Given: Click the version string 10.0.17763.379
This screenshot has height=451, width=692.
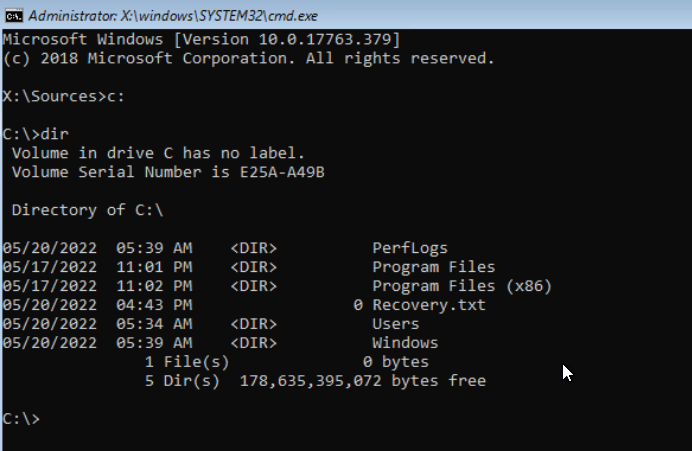Looking at the screenshot, I should pyautogui.click(x=324, y=39).
